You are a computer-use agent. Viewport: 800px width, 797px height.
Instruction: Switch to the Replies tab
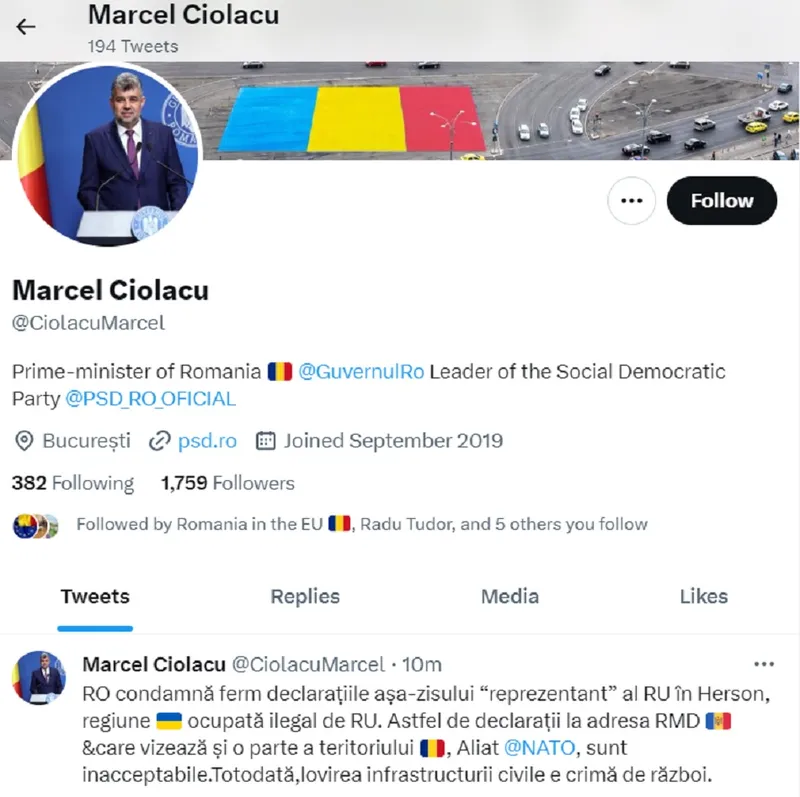tap(305, 596)
